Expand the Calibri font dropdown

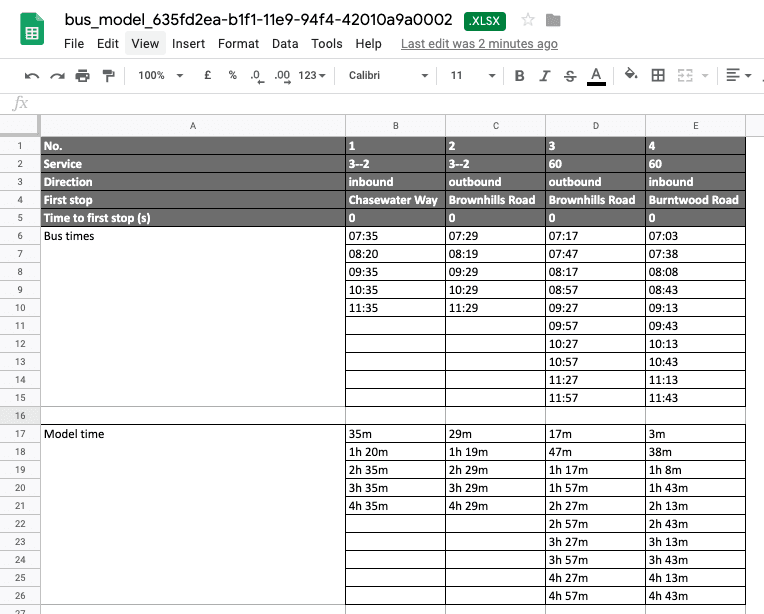point(388,76)
